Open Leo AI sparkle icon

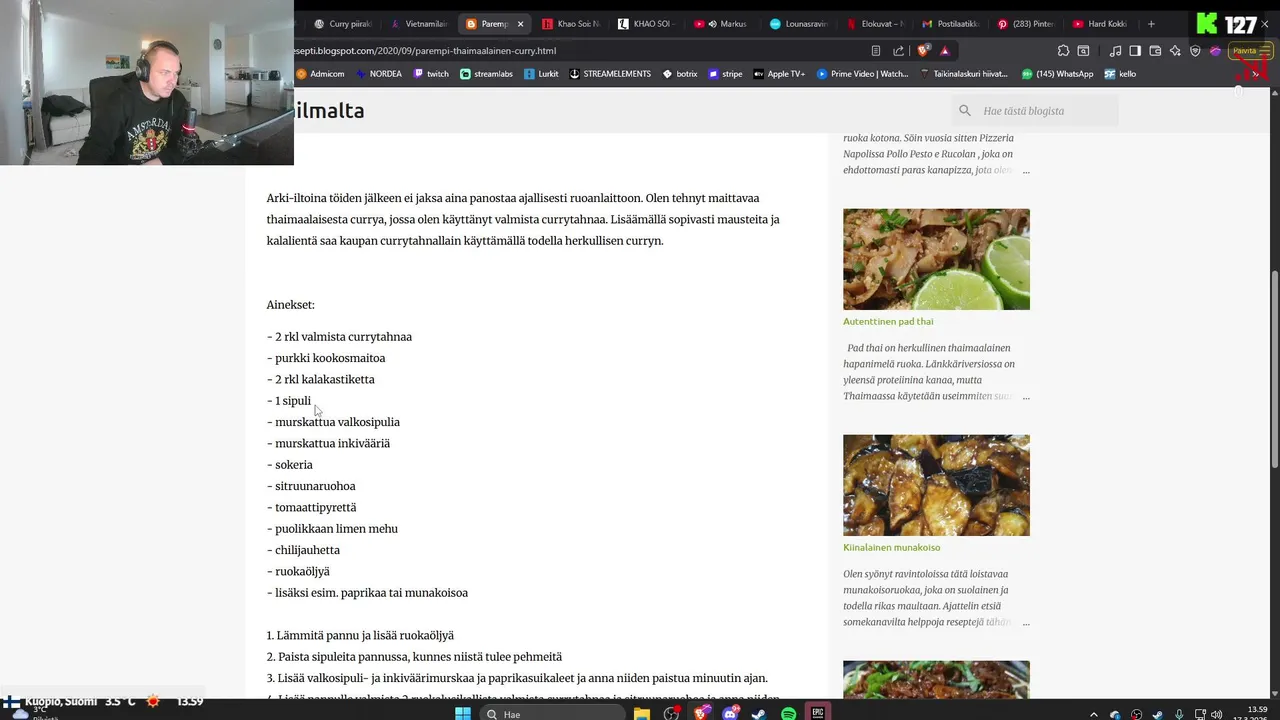pos(1175,51)
